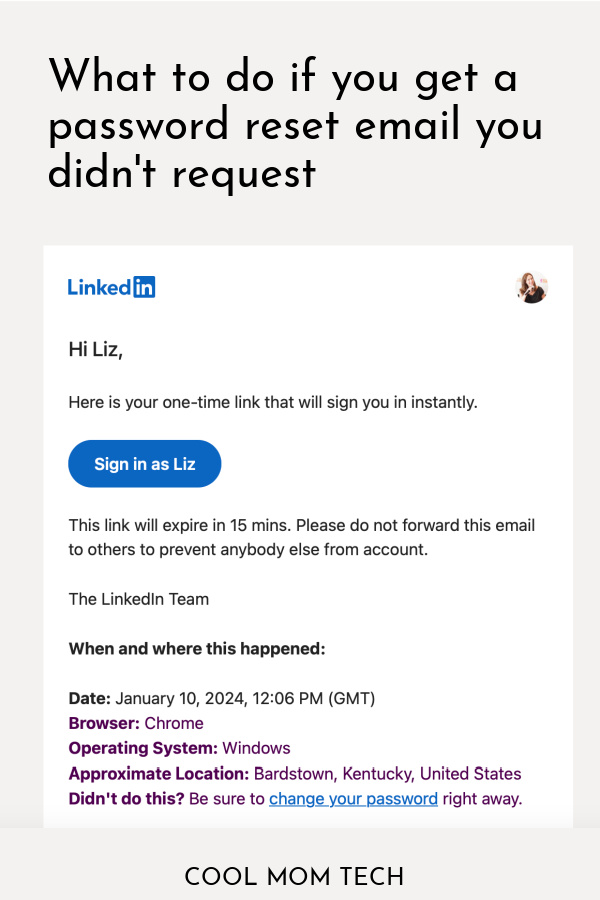
Task: Select the expiration notice paragraph
Action: pos(300,536)
